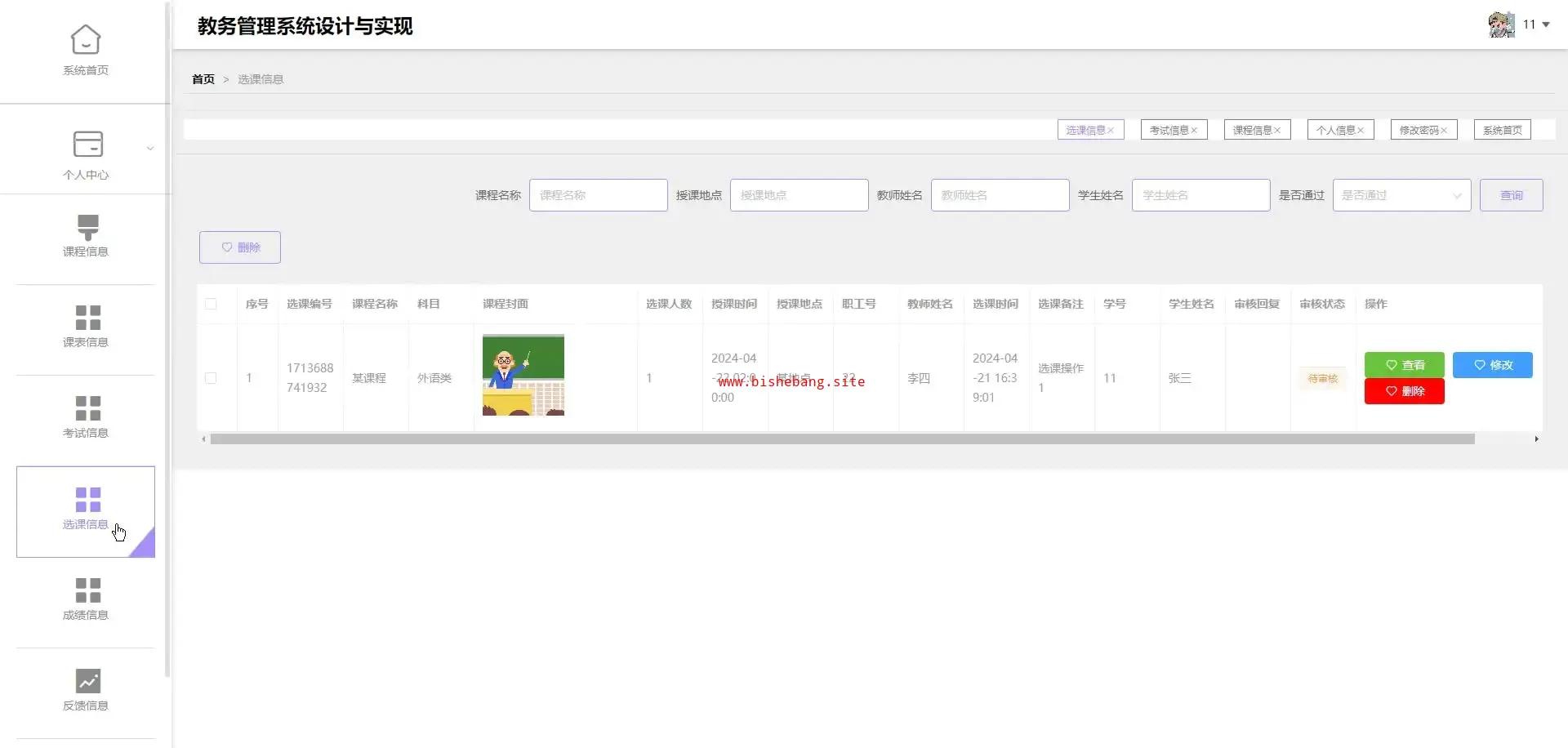Viewport: 1568px width, 748px height.
Task: Click the 选课人数 column header
Action: (x=669, y=304)
